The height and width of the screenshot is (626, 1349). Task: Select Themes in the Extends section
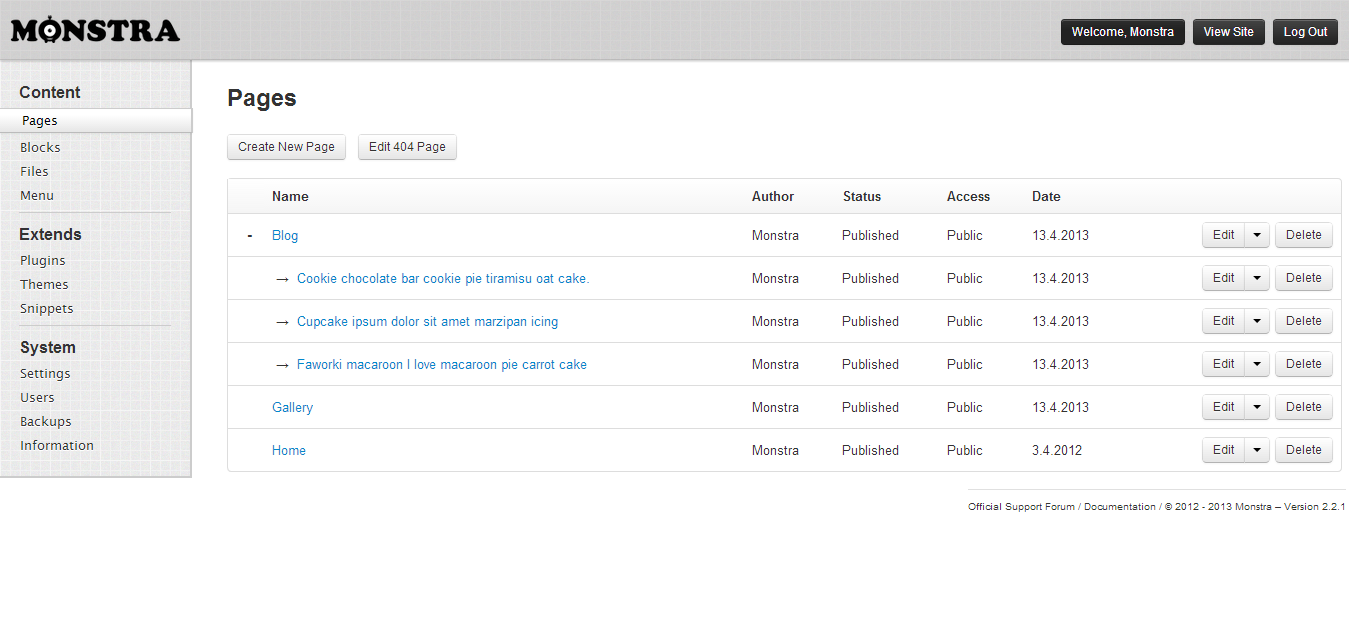44,284
